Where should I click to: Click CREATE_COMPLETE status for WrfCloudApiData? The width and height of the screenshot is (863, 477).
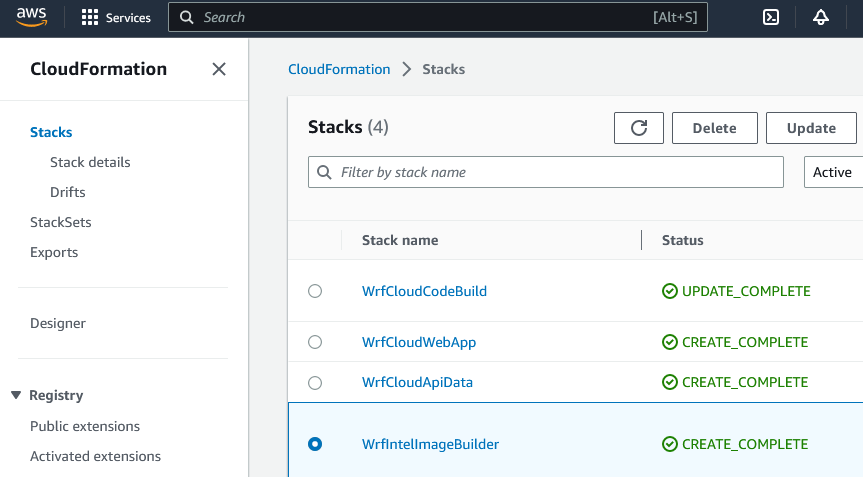coord(745,382)
